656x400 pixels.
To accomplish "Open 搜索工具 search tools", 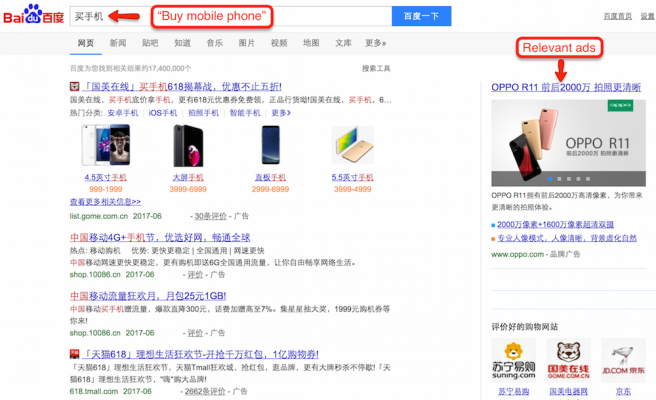I will [376, 69].
